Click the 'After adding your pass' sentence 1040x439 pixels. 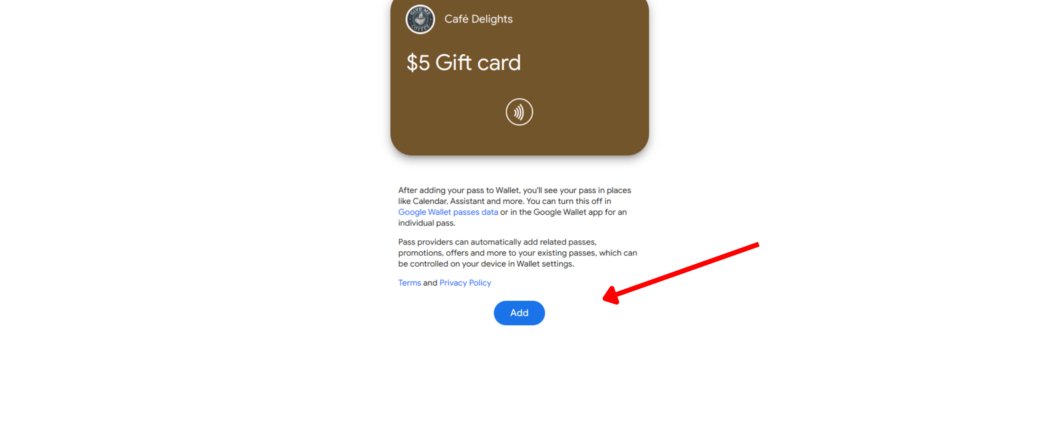pos(515,190)
